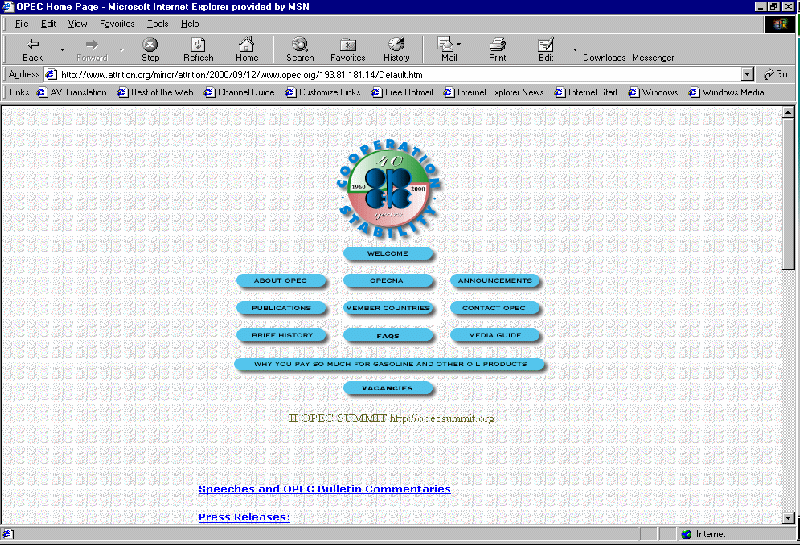Viewport: 800px width, 545px height.
Task: Click the Go button beside address bar
Action: [776, 75]
